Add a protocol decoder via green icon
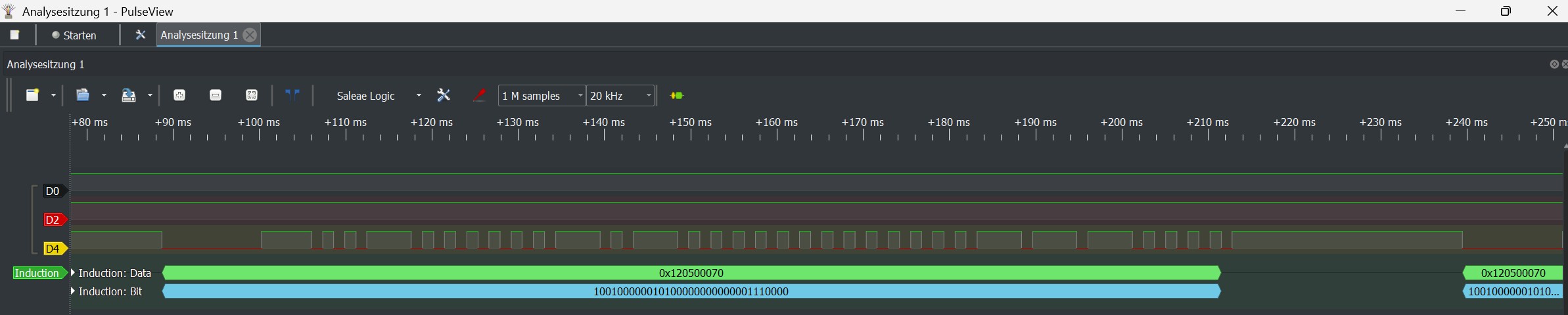The image size is (1568, 315). pos(676,95)
